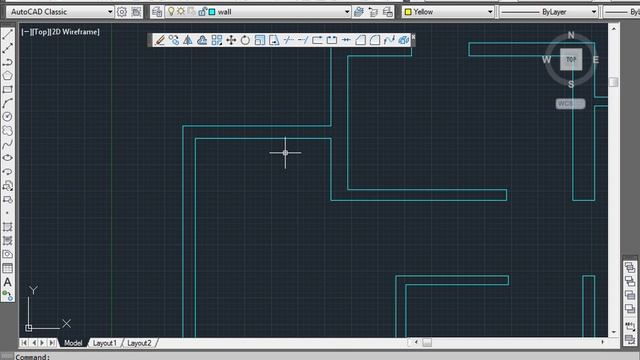The height and width of the screenshot is (360, 640).
Task: Choose the Break tool
Action: pos(332,40)
